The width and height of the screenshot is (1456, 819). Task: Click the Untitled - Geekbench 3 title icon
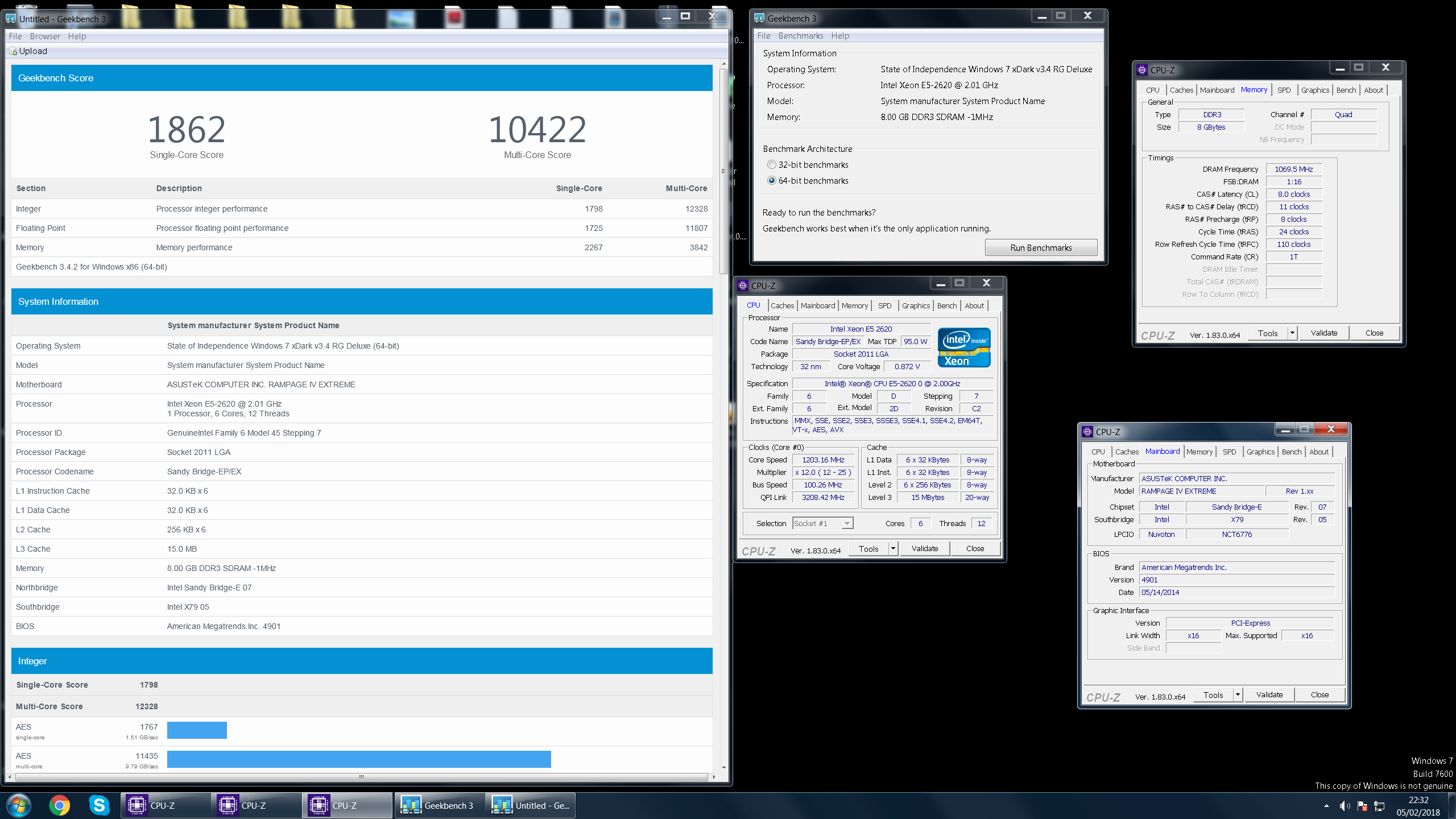[x=11, y=19]
